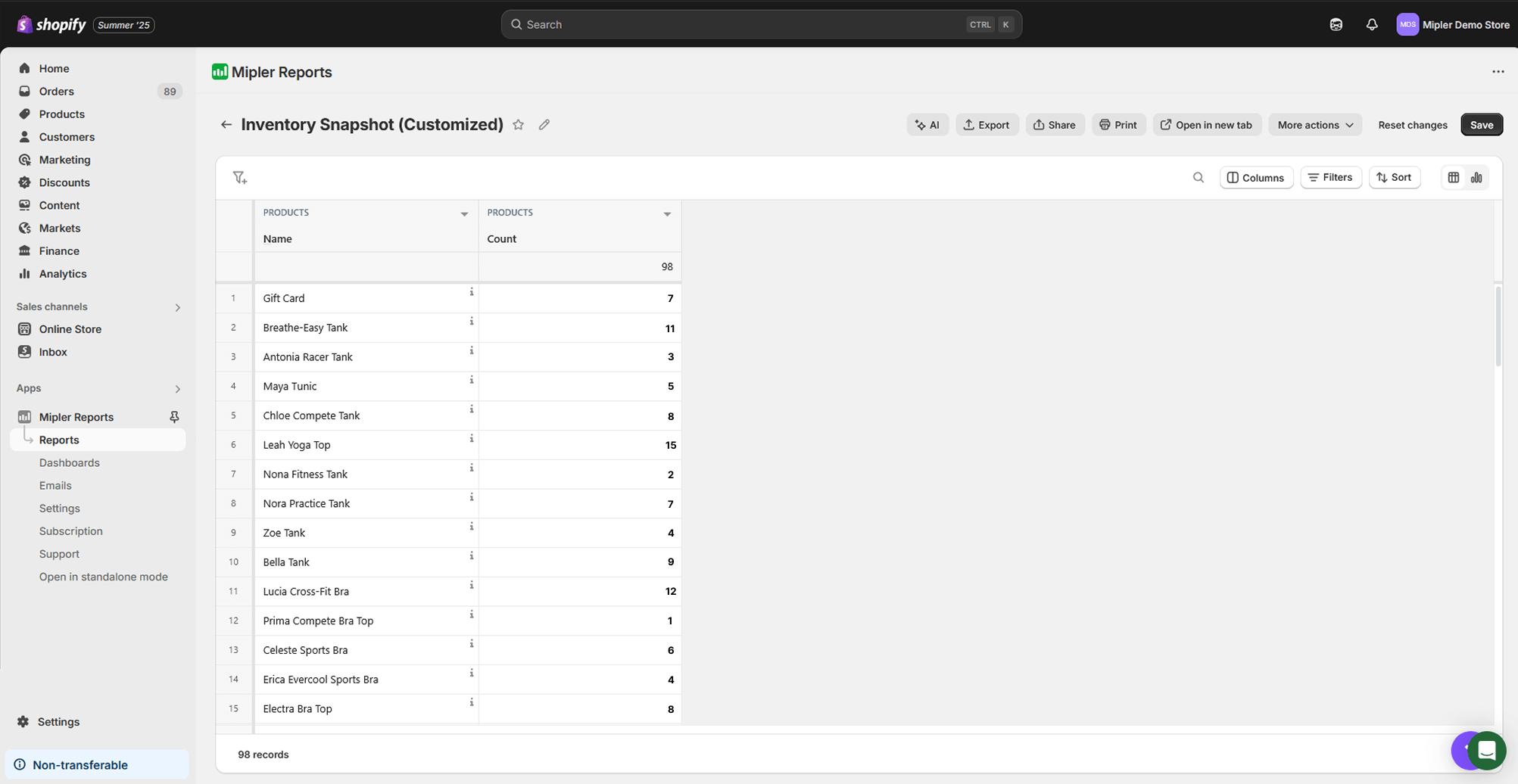Switch to chart view

click(1476, 178)
